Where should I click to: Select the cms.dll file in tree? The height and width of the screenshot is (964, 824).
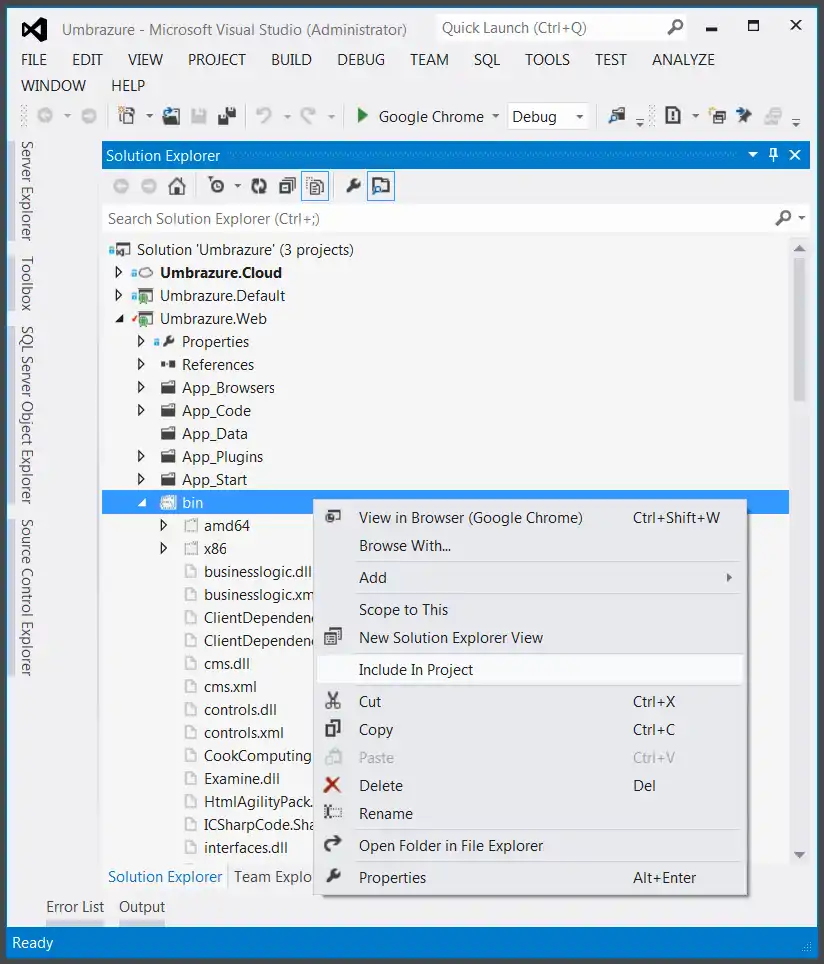click(x=227, y=663)
